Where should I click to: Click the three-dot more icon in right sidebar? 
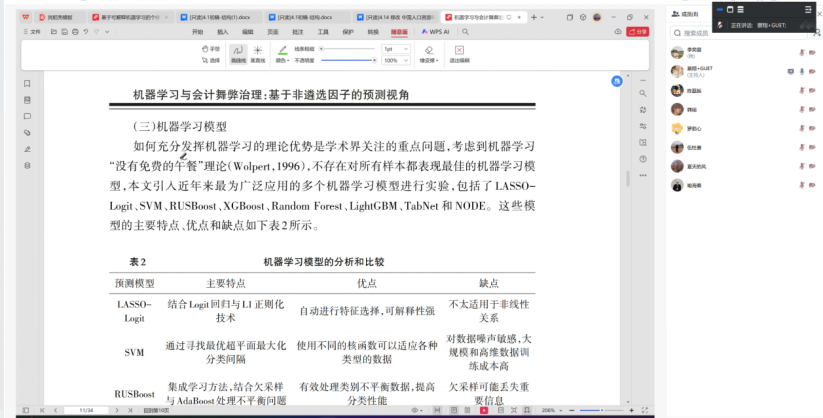[x=642, y=175]
